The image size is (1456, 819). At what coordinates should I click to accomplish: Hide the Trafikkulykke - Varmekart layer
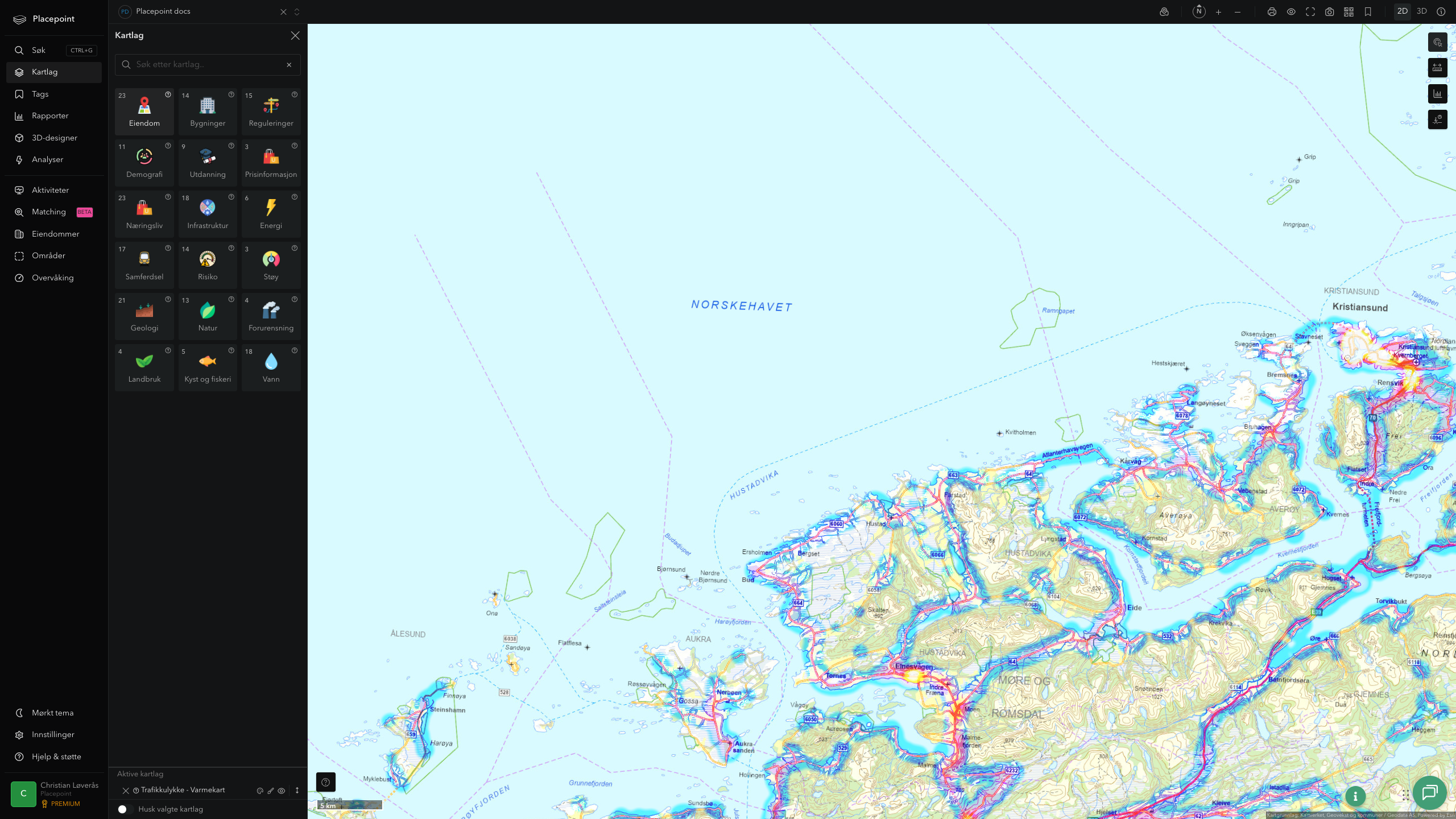[282, 791]
